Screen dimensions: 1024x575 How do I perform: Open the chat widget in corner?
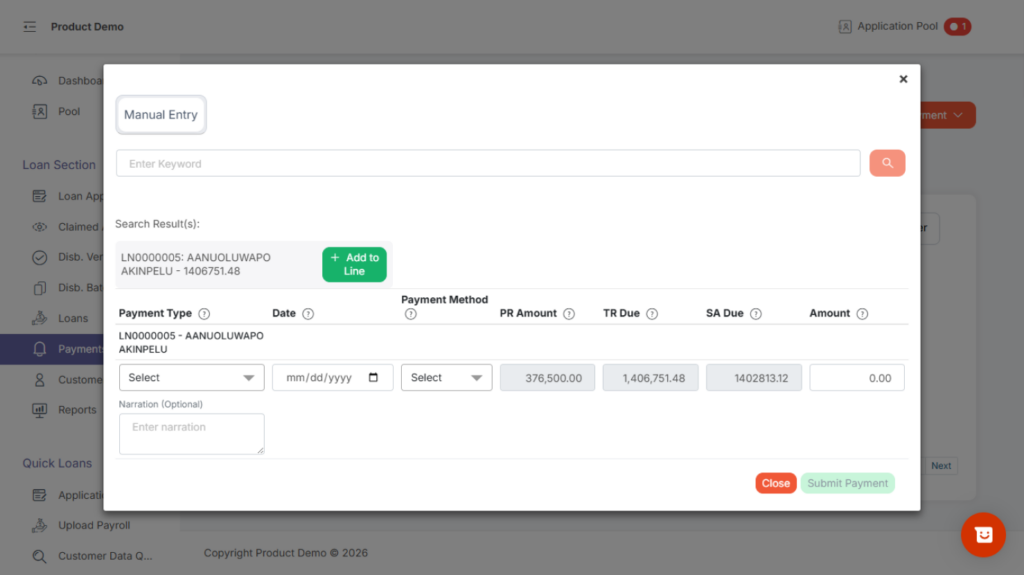pyautogui.click(x=983, y=535)
